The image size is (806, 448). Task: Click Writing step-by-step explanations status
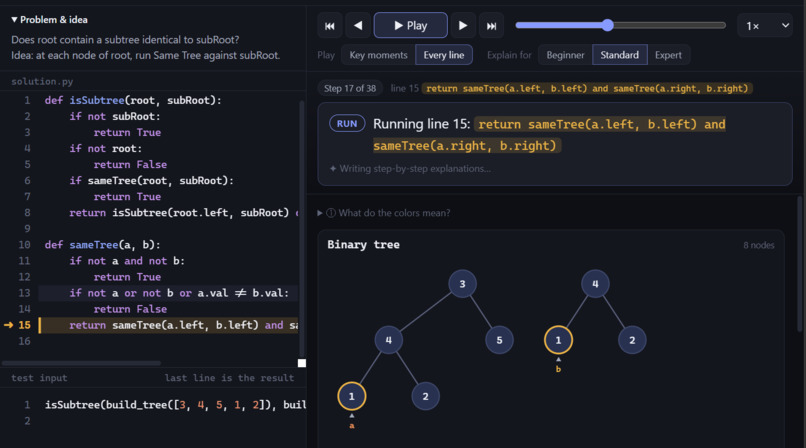pyautogui.click(x=410, y=169)
